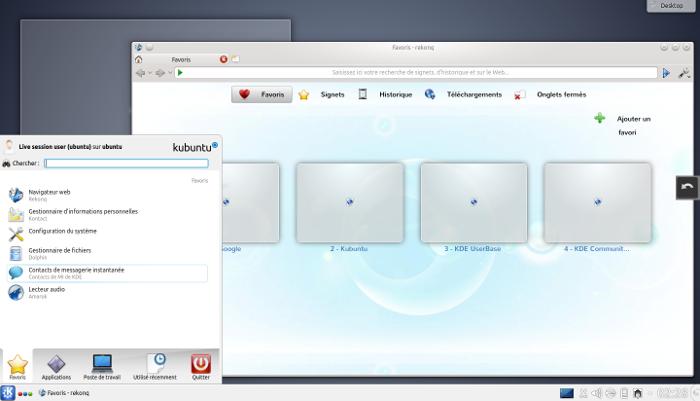Open the Signets section

(x=333, y=94)
